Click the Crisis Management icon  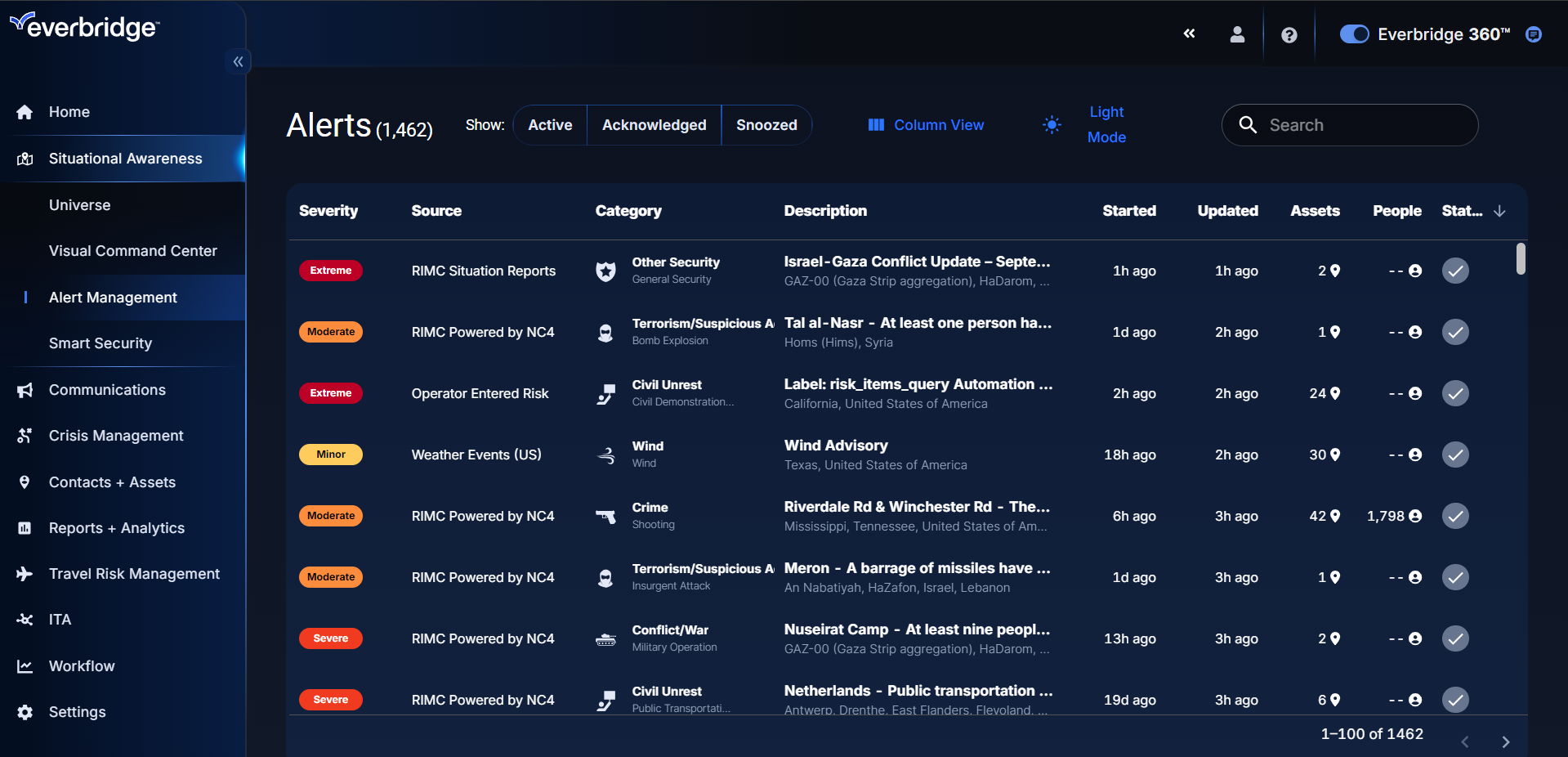pyautogui.click(x=25, y=436)
